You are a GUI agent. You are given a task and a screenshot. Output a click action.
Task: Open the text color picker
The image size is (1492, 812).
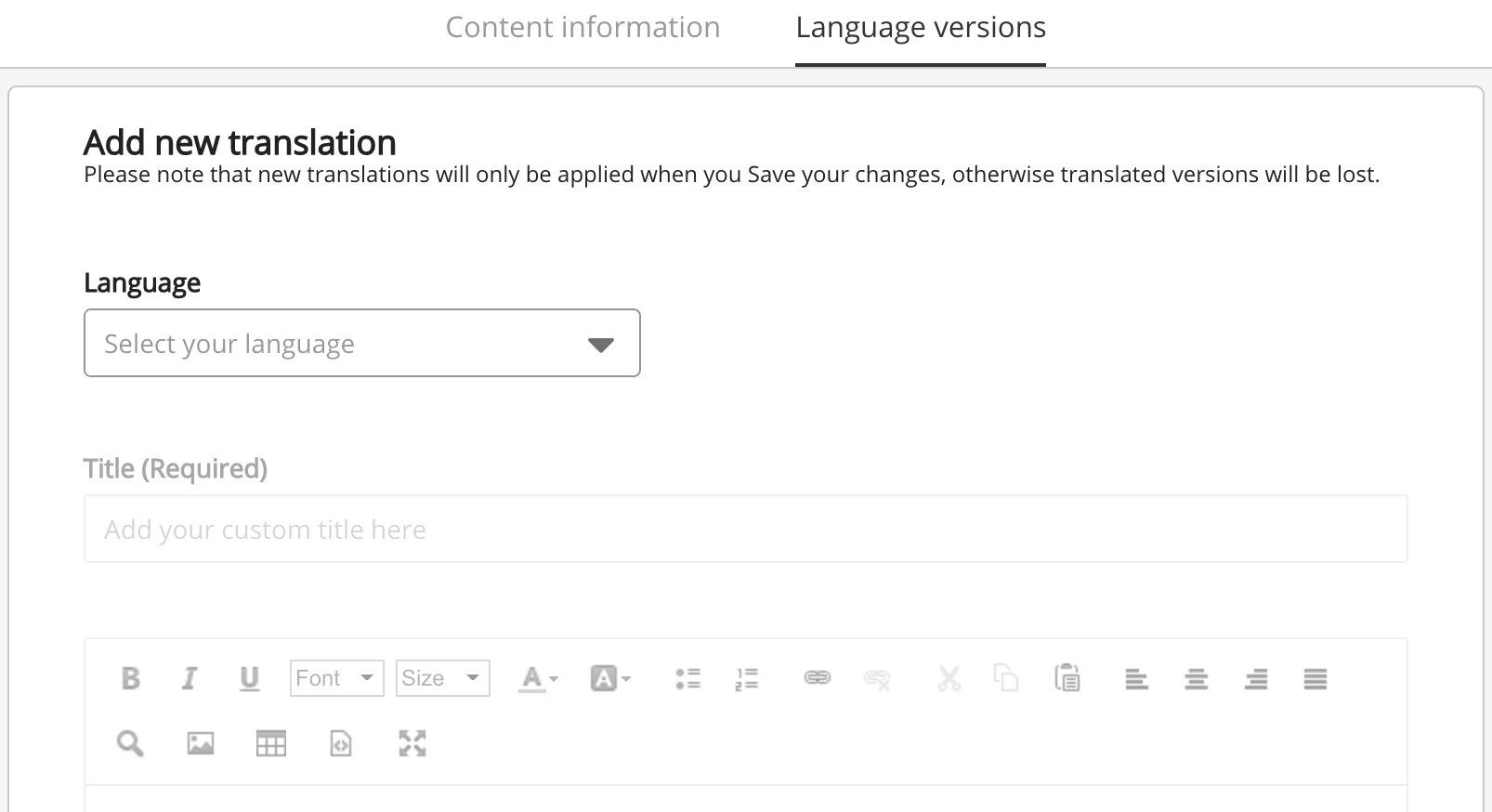pyautogui.click(x=538, y=678)
